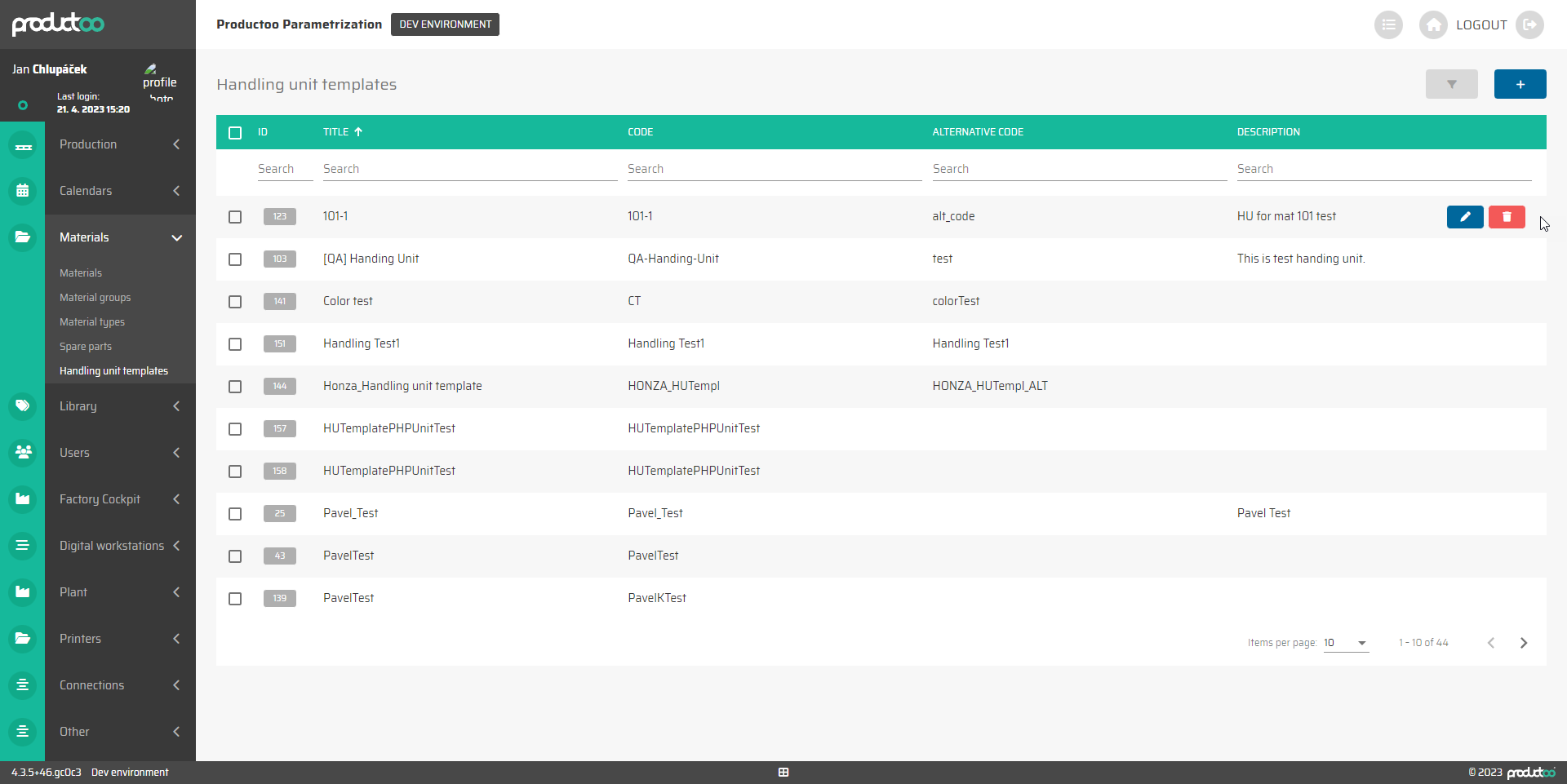
Task: Go to next page of results
Action: pos(1523,643)
